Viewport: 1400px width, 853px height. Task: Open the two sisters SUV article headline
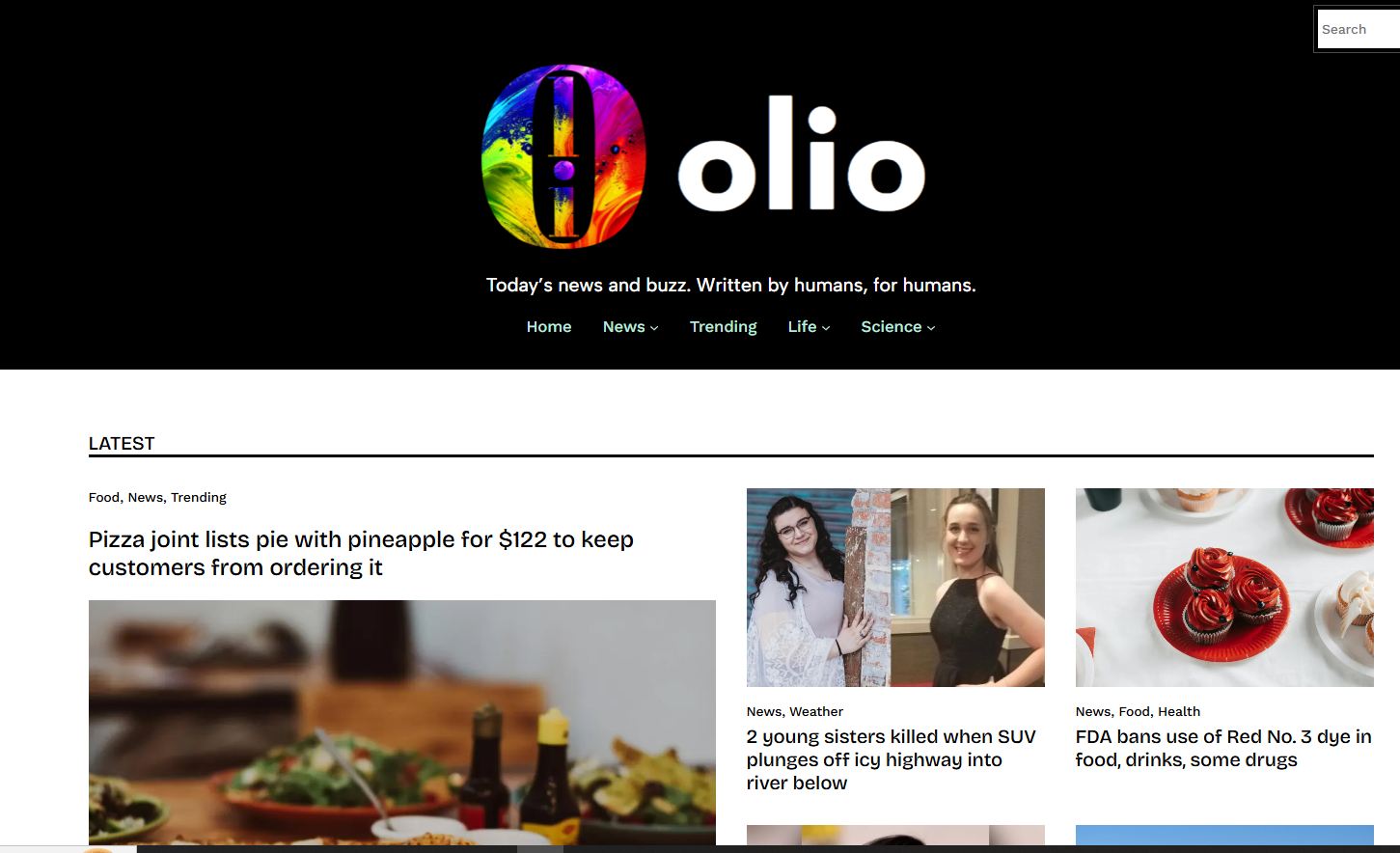click(x=892, y=759)
